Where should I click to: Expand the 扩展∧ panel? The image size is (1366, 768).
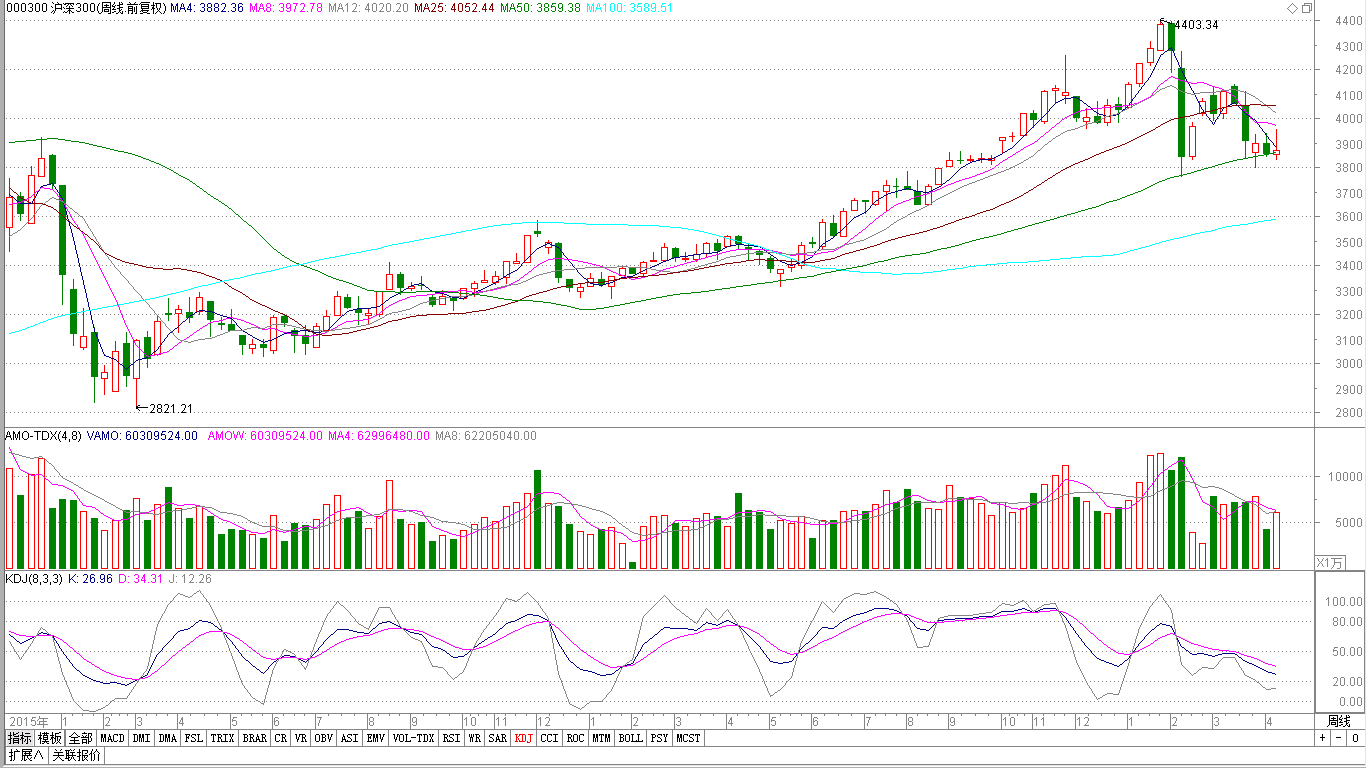[x=25, y=755]
